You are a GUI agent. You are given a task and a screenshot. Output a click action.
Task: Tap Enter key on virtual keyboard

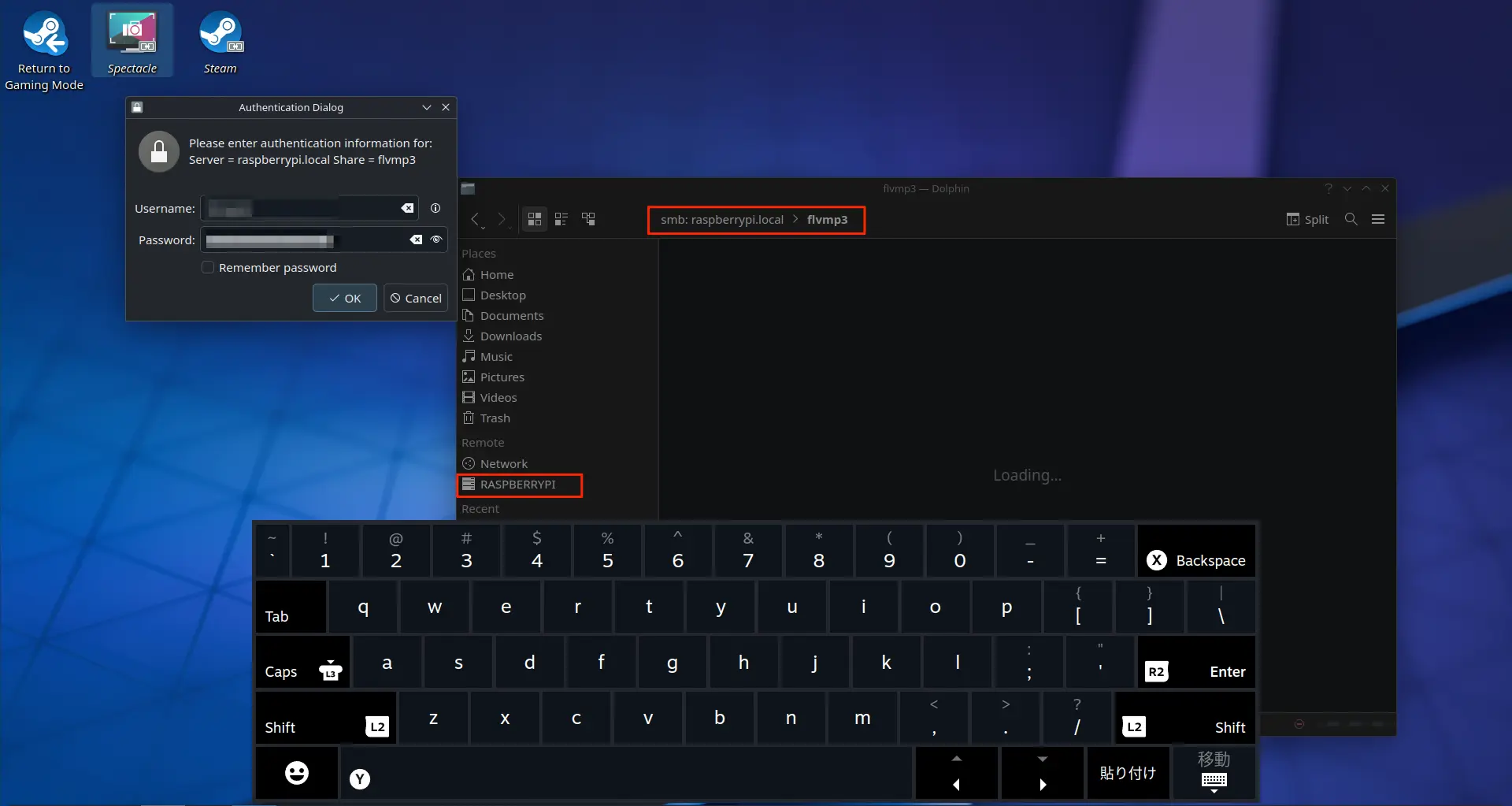(1196, 662)
